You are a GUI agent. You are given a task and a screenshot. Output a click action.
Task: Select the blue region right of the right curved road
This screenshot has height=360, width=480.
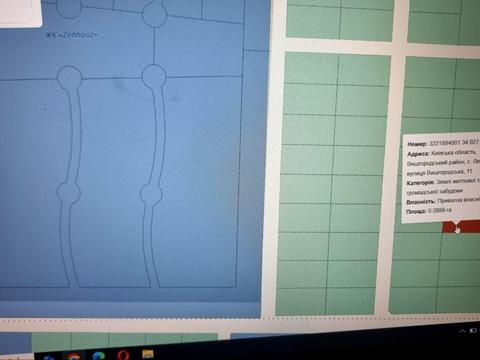(x=200, y=182)
